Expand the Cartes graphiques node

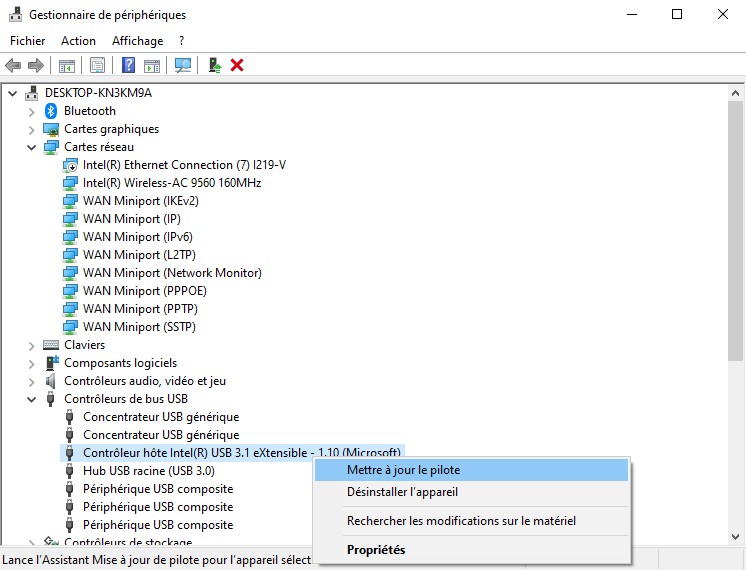coord(32,129)
